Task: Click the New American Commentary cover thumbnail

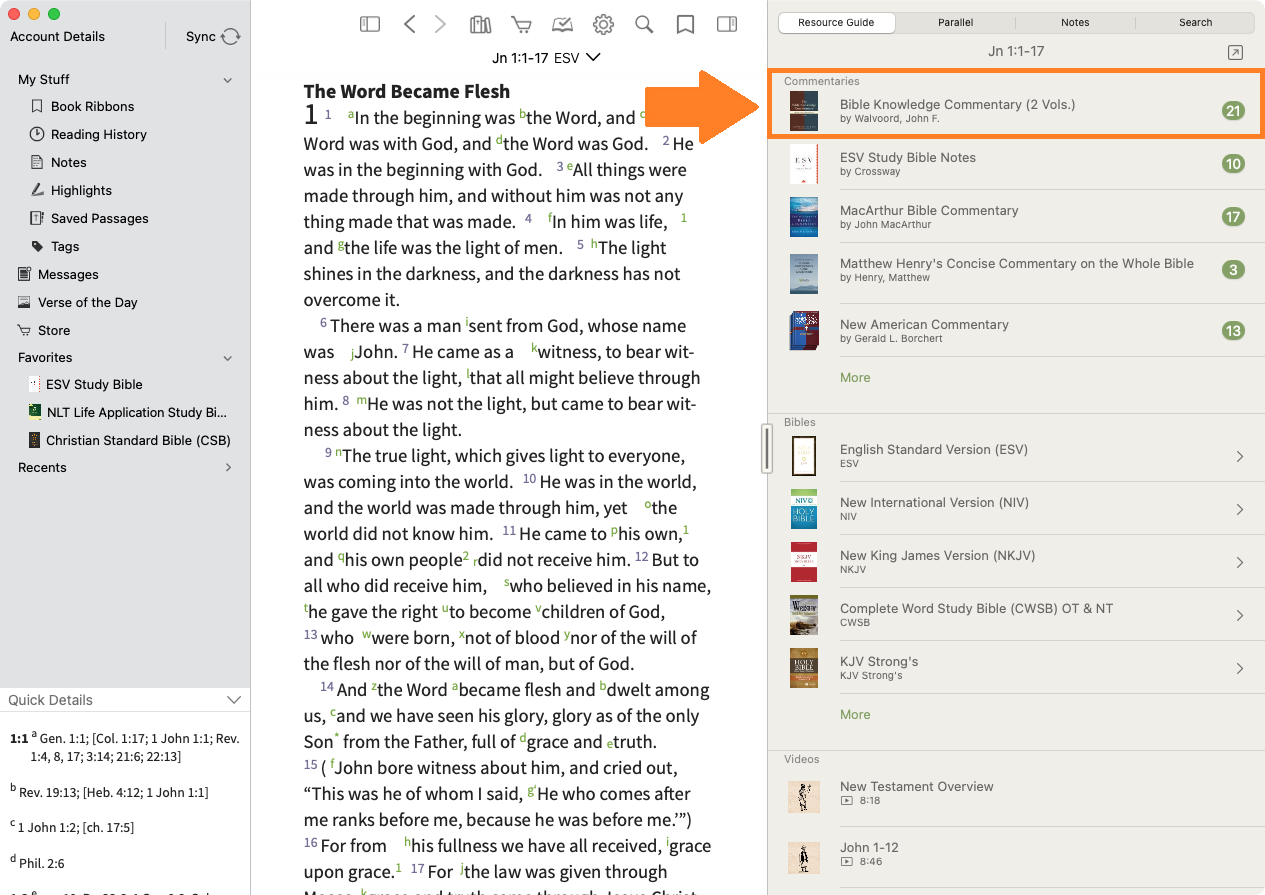Action: pos(804,331)
